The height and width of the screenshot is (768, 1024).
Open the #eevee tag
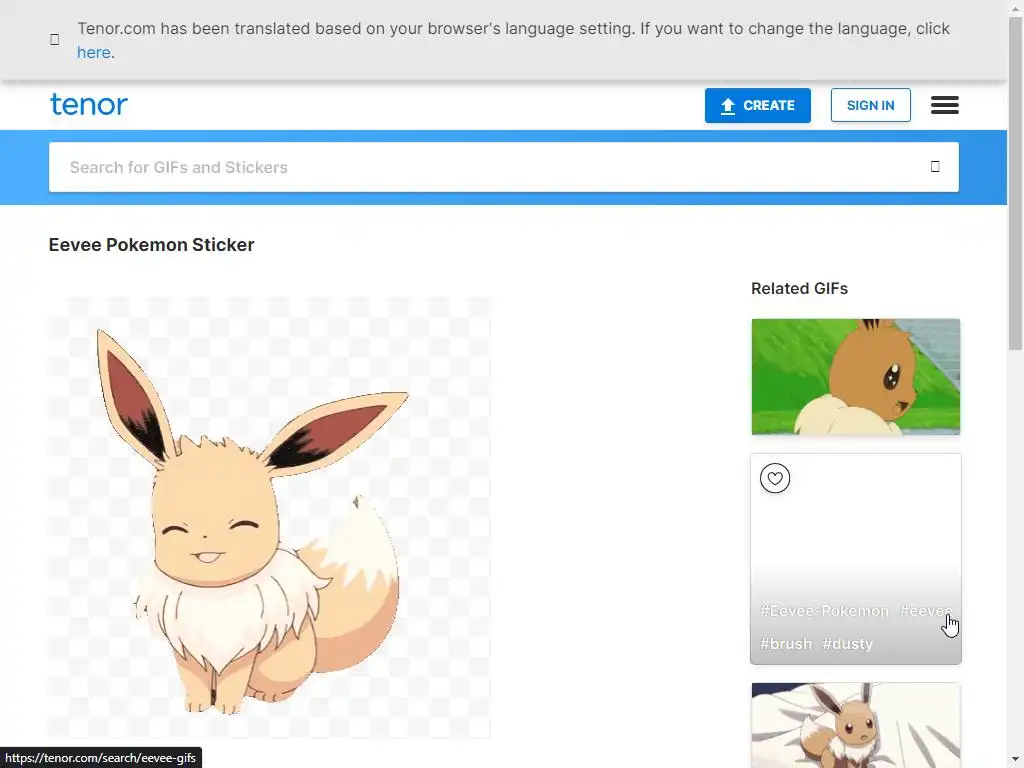pos(925,611)
